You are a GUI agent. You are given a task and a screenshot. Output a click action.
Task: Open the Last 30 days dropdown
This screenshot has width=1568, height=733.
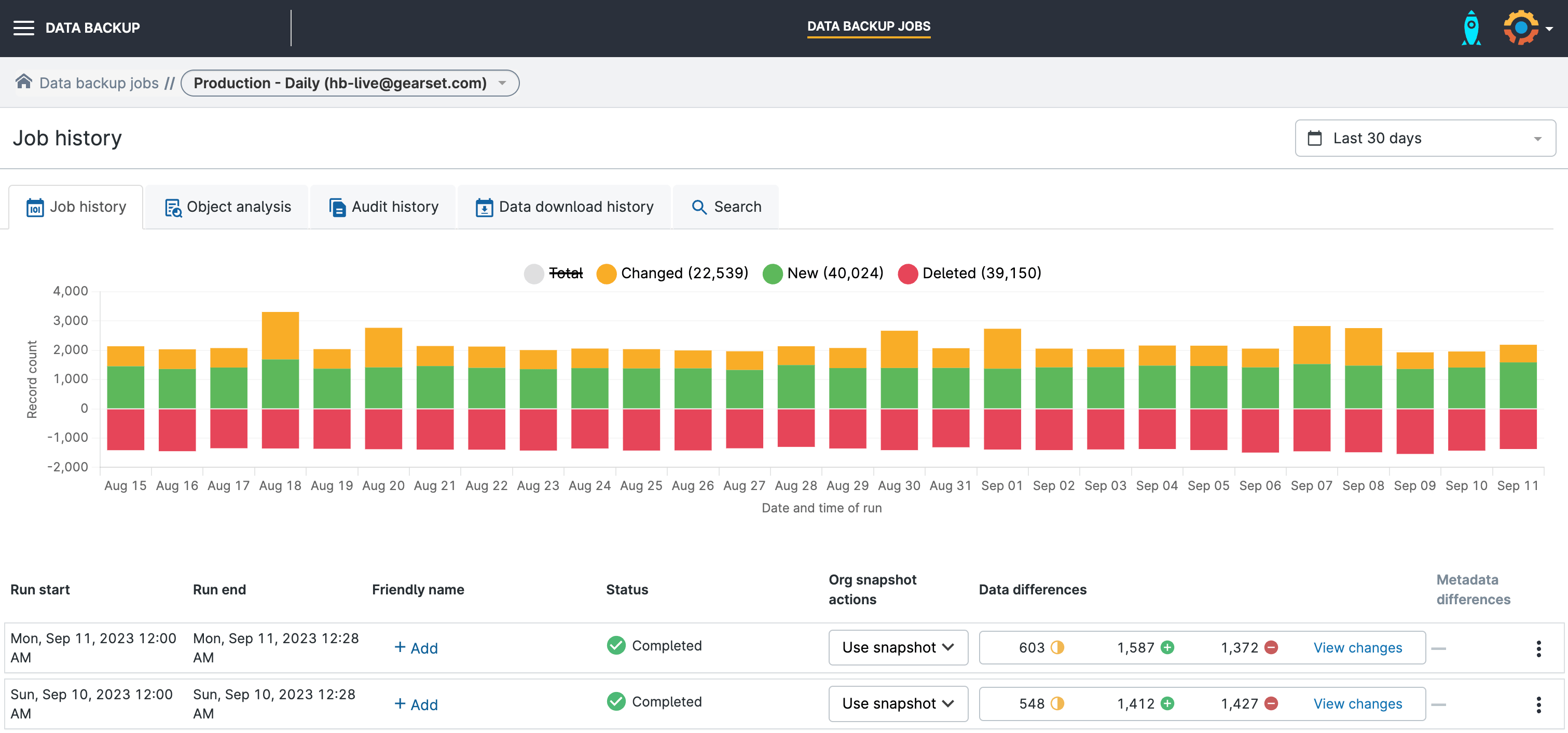pos(1424,138)
